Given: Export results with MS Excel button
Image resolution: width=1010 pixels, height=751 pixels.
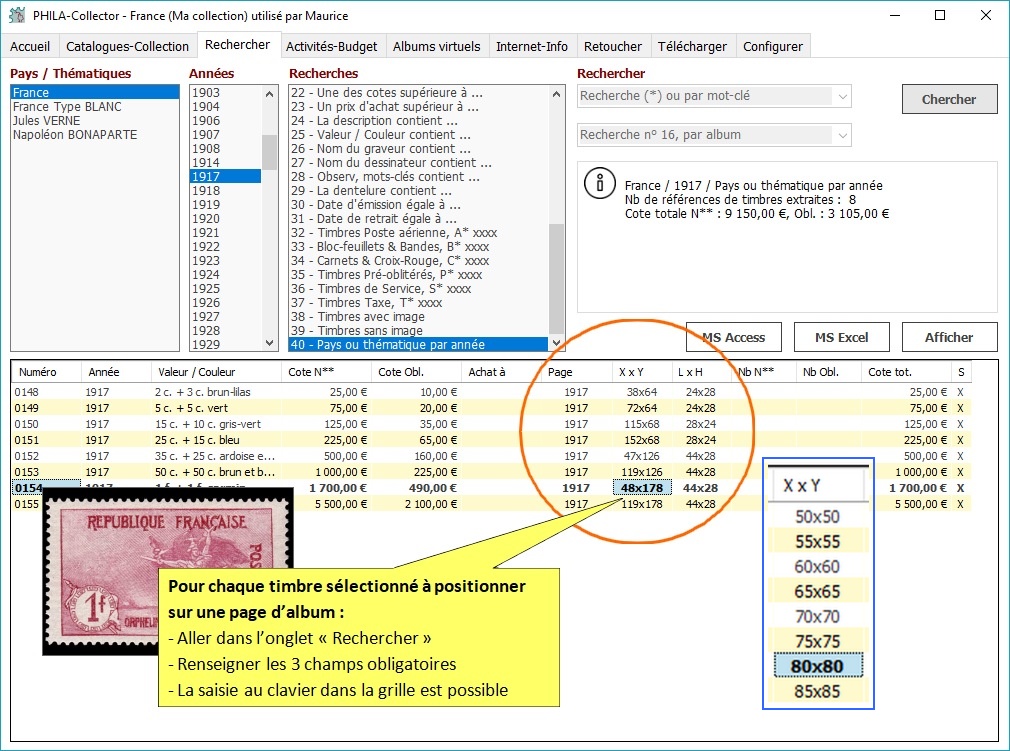Looking at the screenshot, I should click(841, 337).
